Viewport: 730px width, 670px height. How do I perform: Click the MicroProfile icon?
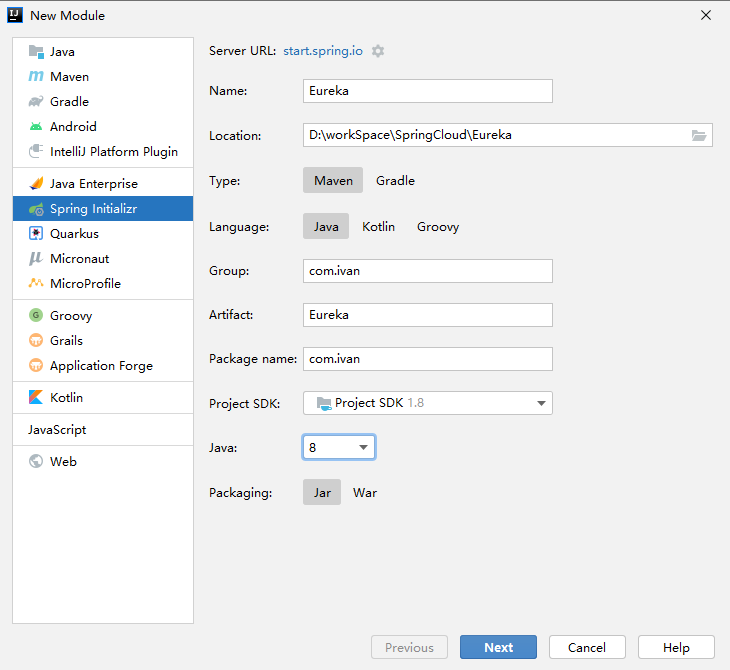[36, 283]
